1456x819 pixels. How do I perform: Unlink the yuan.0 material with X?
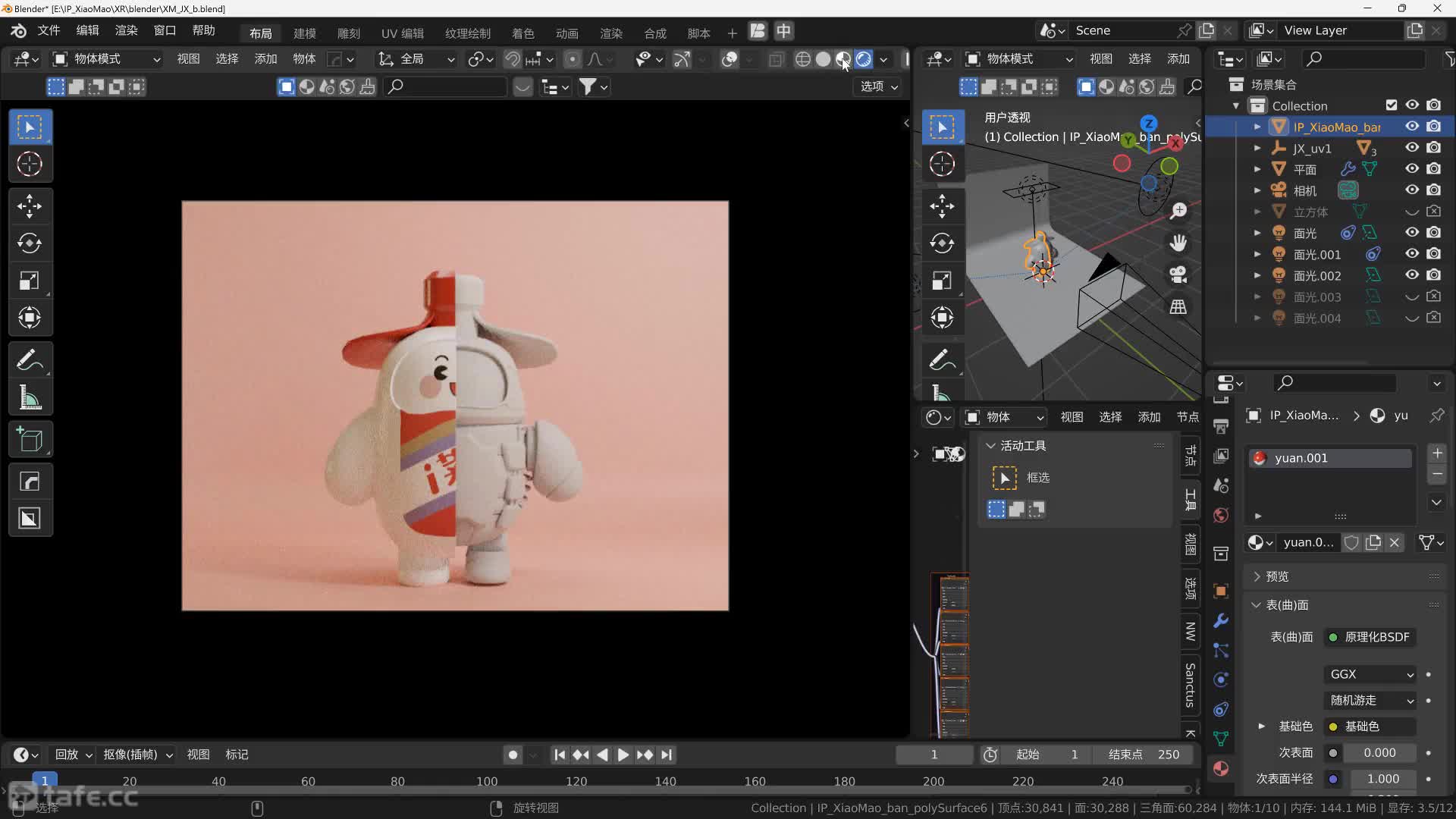[1394, 542]
